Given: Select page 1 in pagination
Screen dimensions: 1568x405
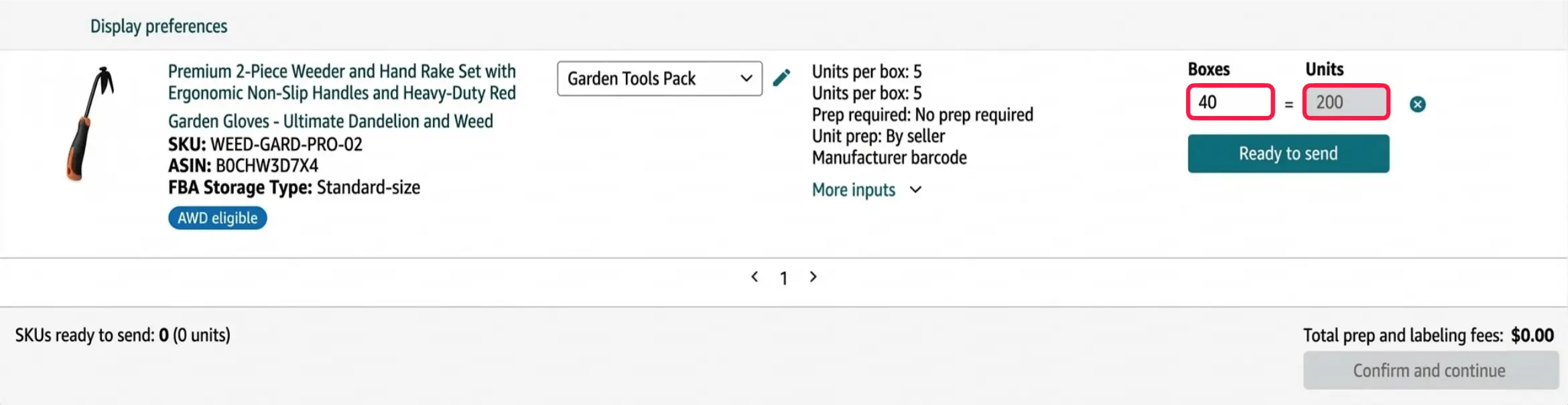Looking at the screenshot, I should 783,278.
